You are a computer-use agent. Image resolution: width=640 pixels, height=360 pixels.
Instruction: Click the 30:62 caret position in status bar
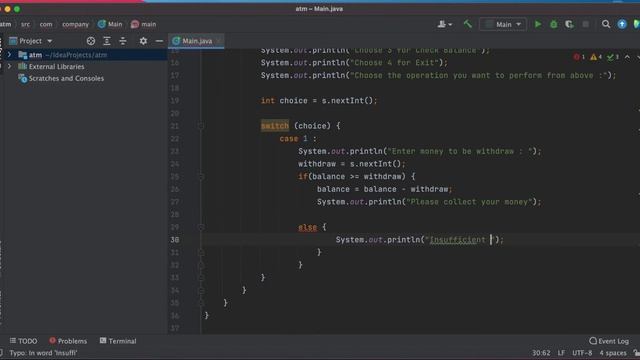click(541, 353)
